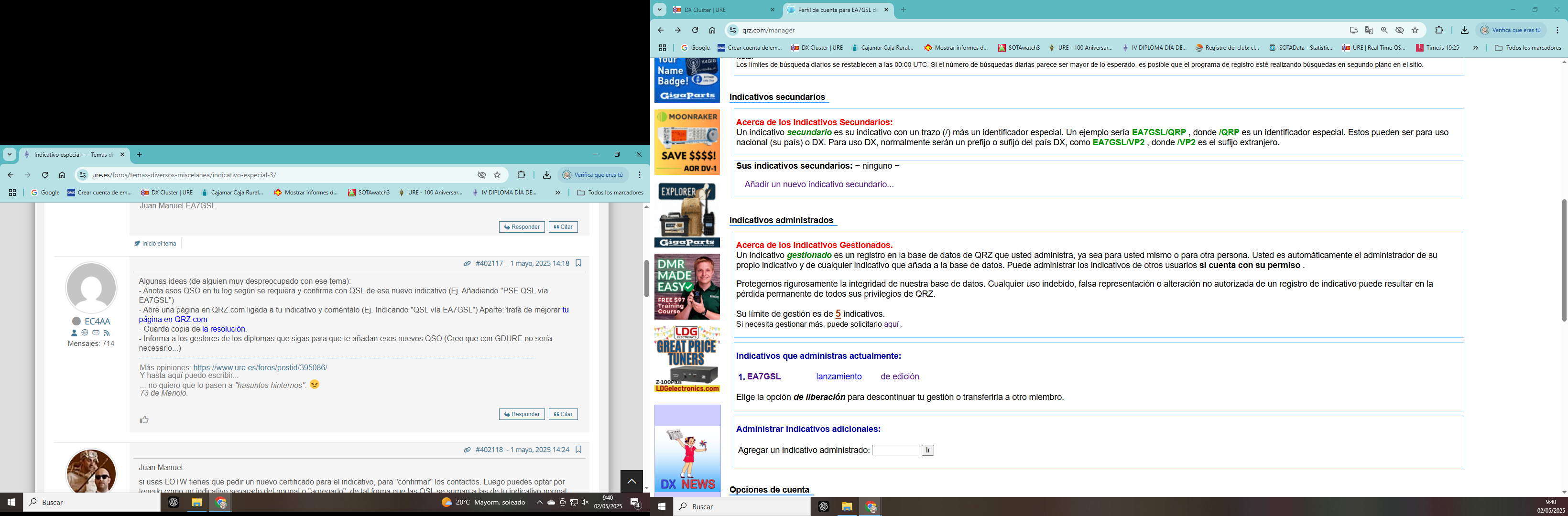Screen dimensions: 1568x516
Task: Go back in the ure.es forum window
Action: (x=11, y=175)
